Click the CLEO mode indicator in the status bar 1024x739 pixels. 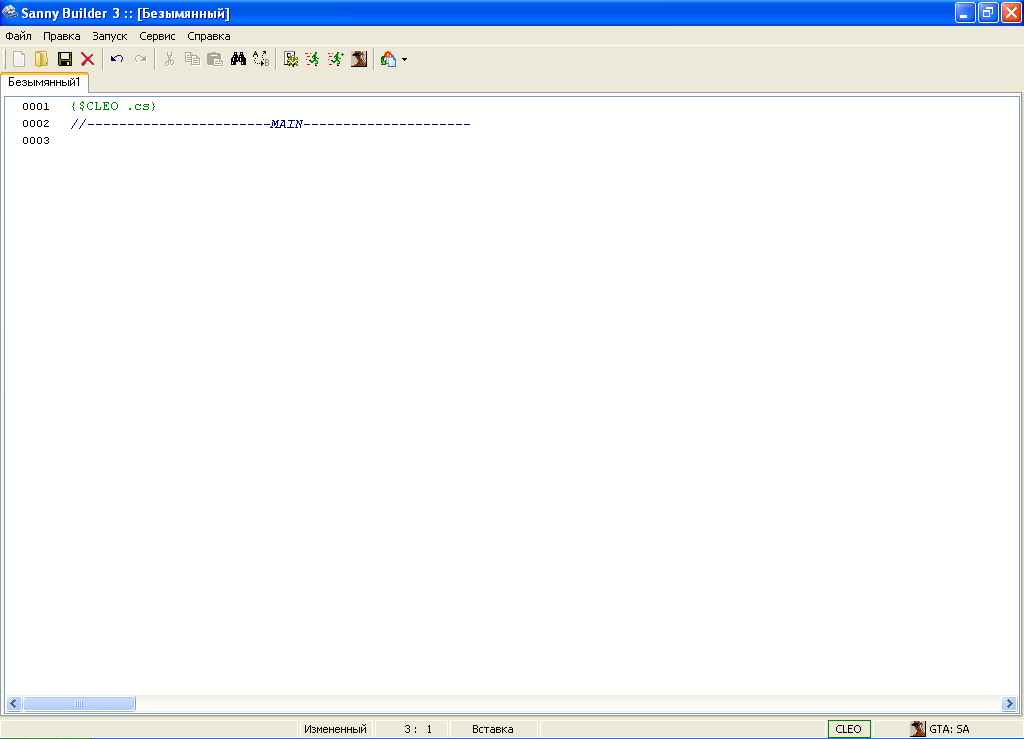[849, 729]
